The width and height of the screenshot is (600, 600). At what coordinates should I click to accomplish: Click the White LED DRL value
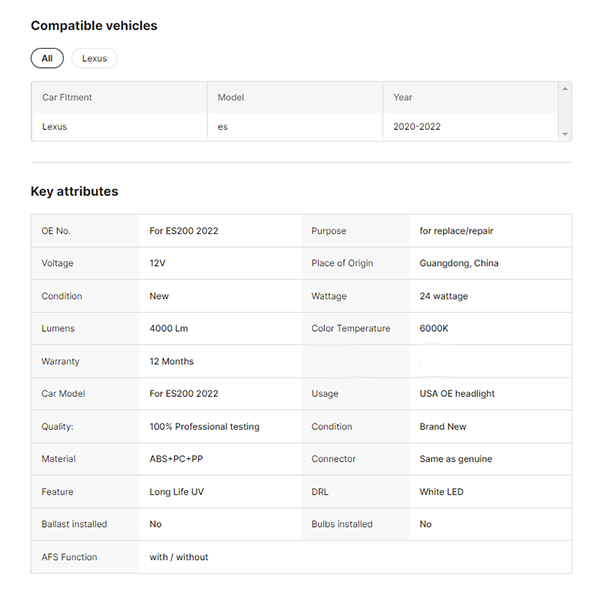[x=441, y=492]
